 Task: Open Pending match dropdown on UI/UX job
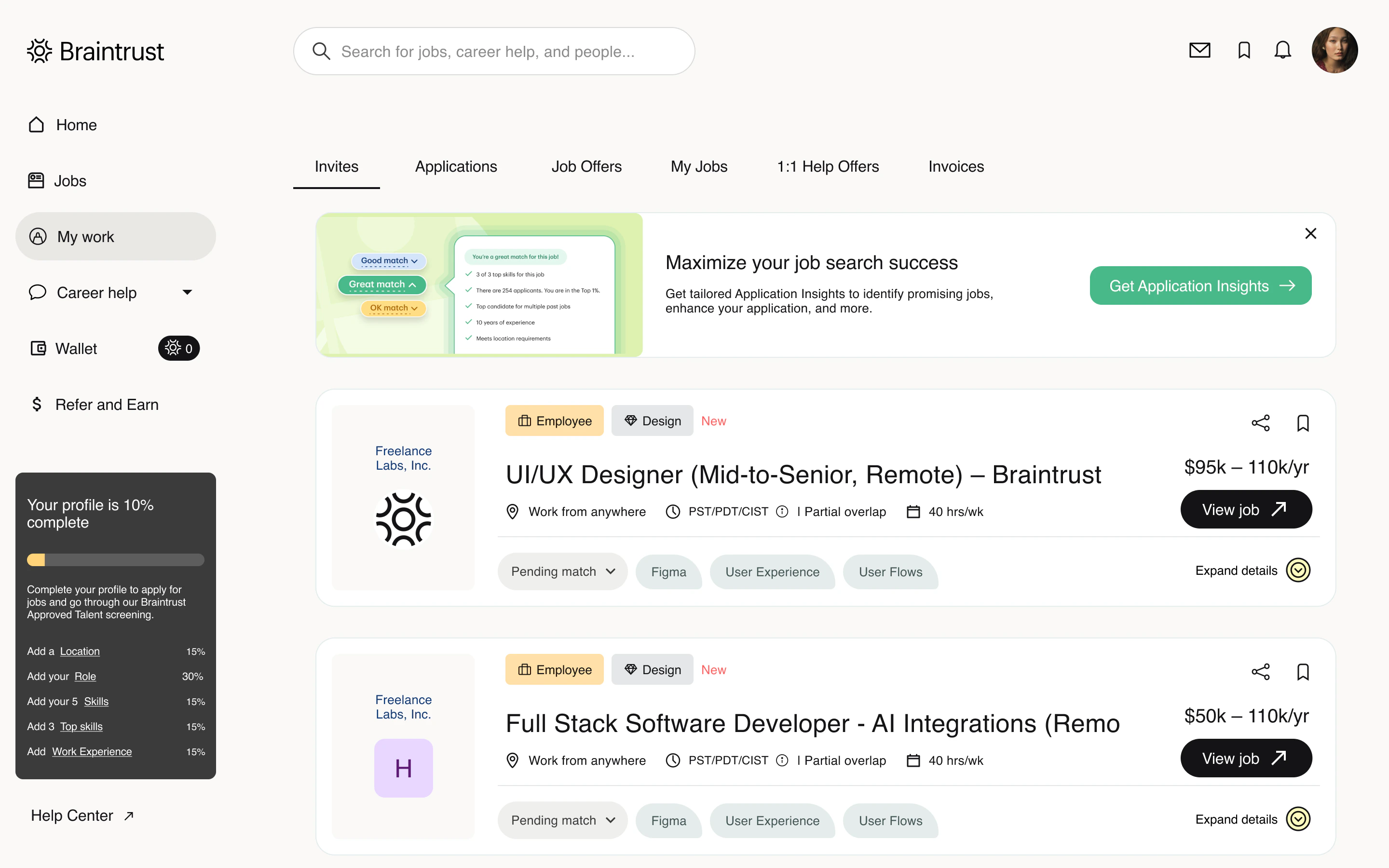click(x=562, y=571)
